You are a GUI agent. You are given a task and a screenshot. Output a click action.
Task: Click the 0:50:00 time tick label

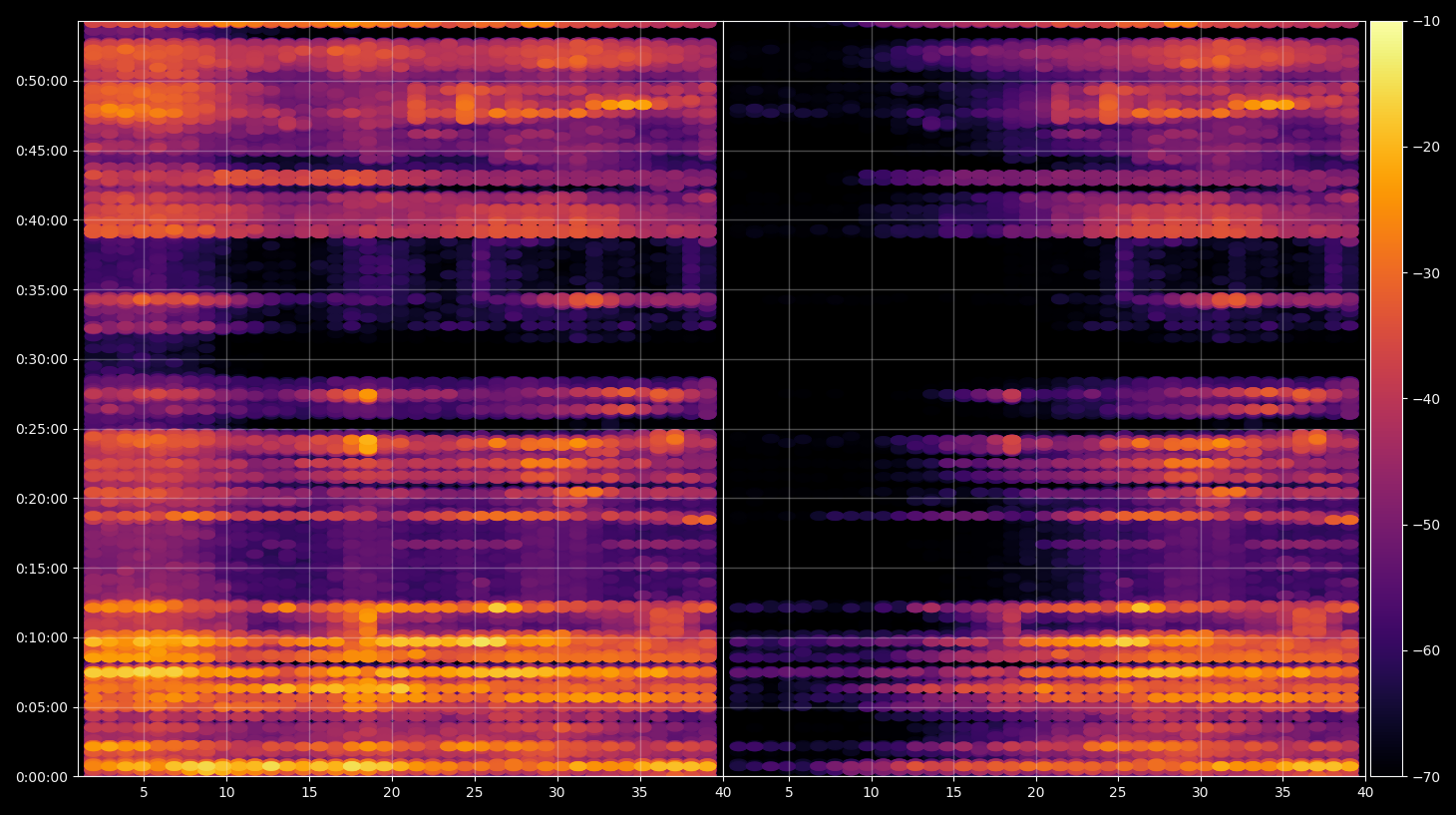[42, 81]
